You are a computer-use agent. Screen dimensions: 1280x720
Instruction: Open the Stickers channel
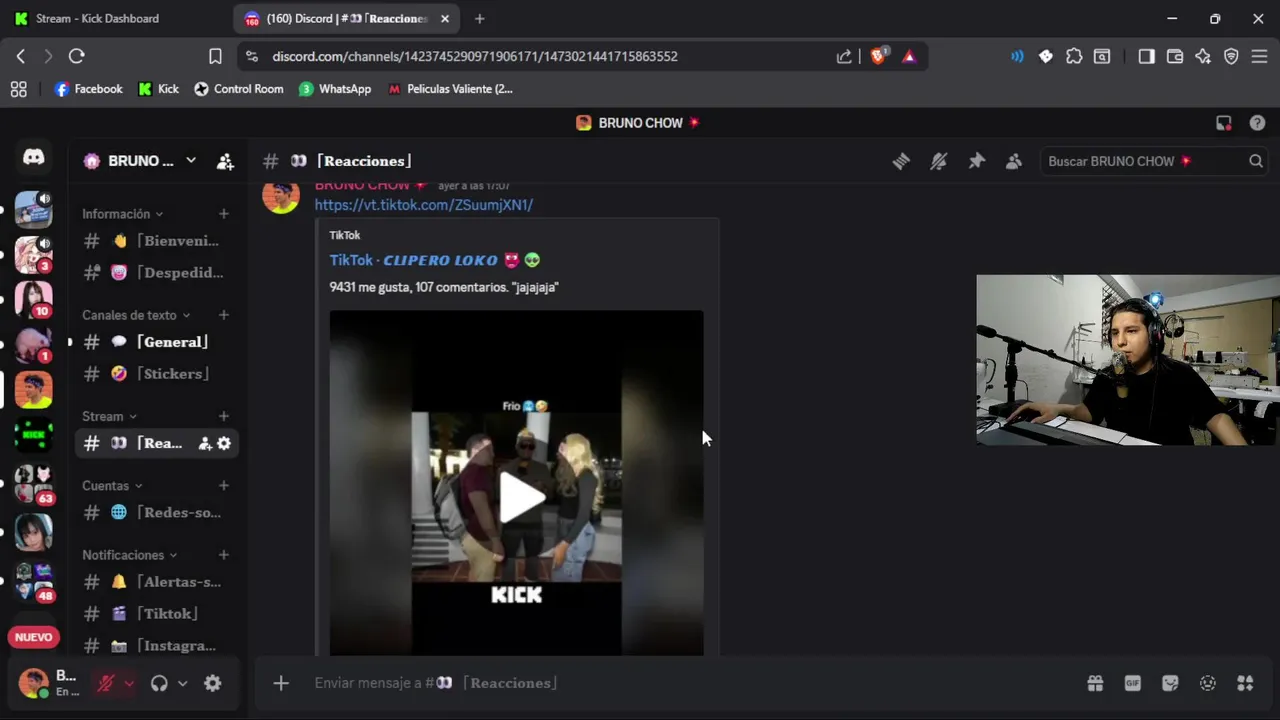(x=156, y=374)
